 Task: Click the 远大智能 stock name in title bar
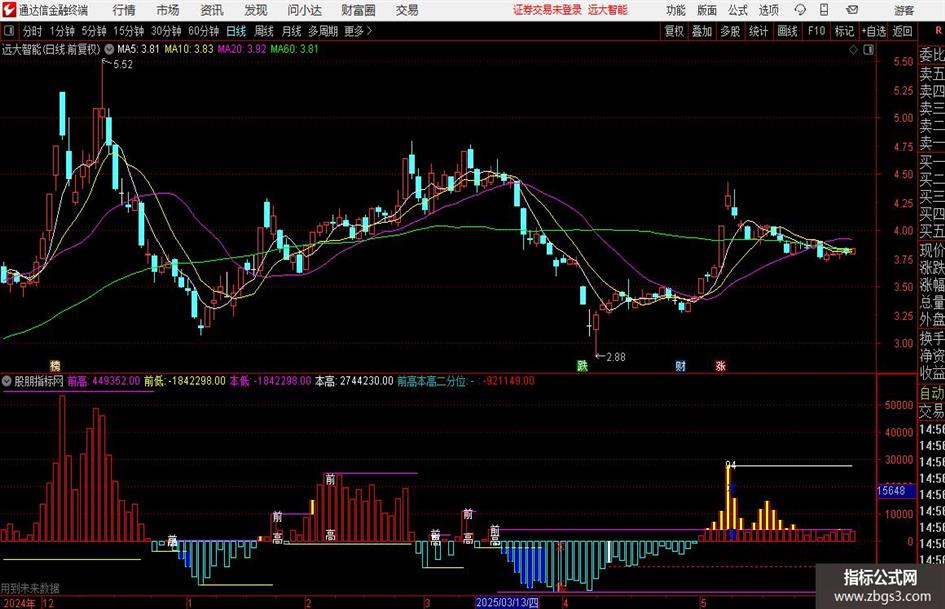coord(608,10)
